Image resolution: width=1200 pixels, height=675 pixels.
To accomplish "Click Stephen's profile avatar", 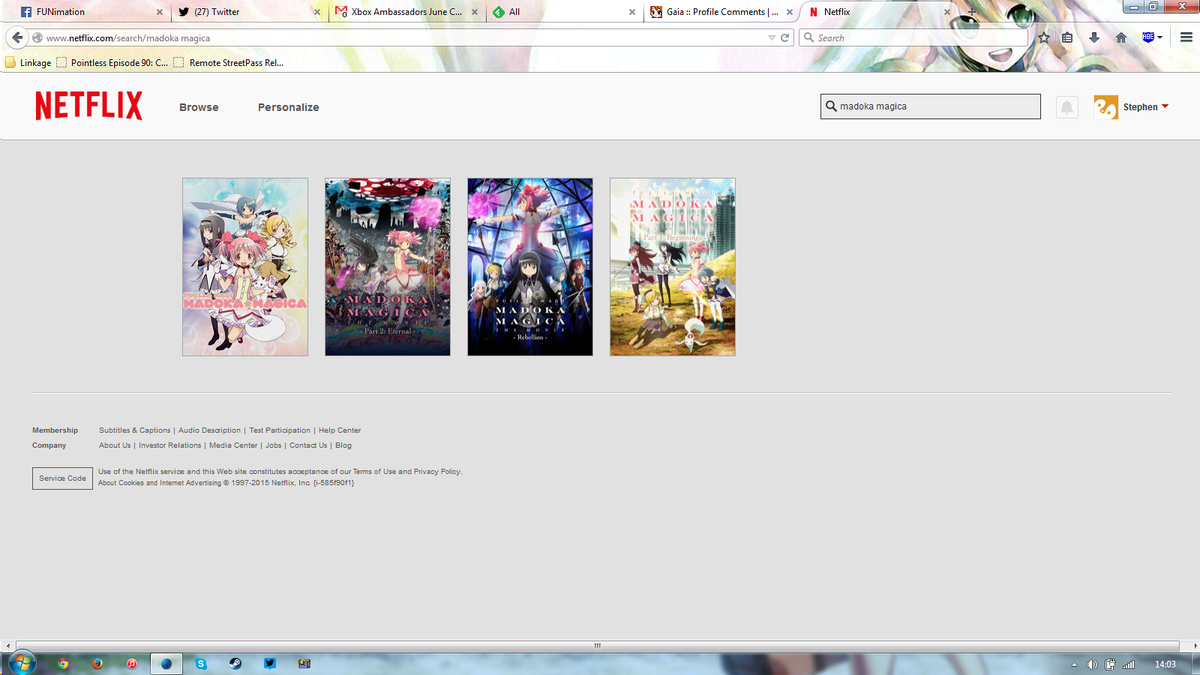I will [x=1105, y=107].
